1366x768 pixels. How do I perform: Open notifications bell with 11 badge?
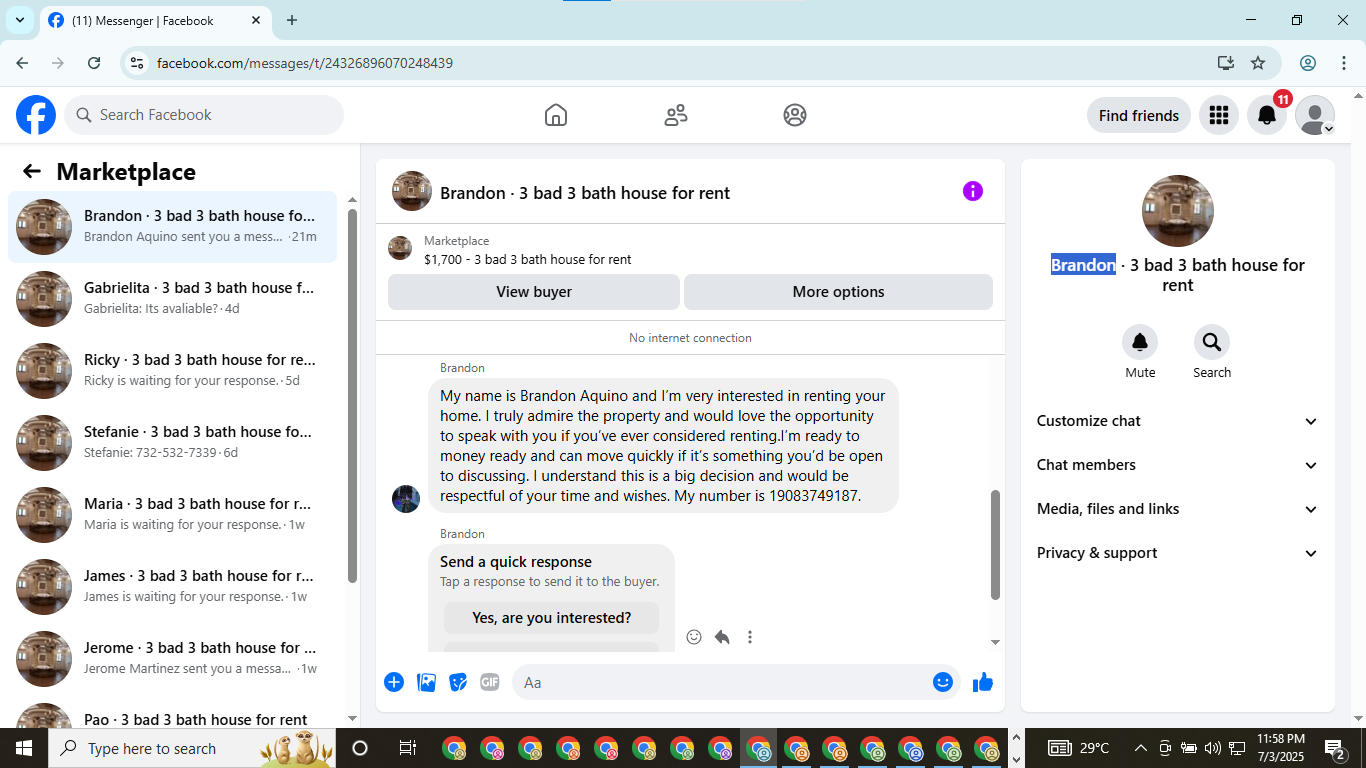(1267, 115)
